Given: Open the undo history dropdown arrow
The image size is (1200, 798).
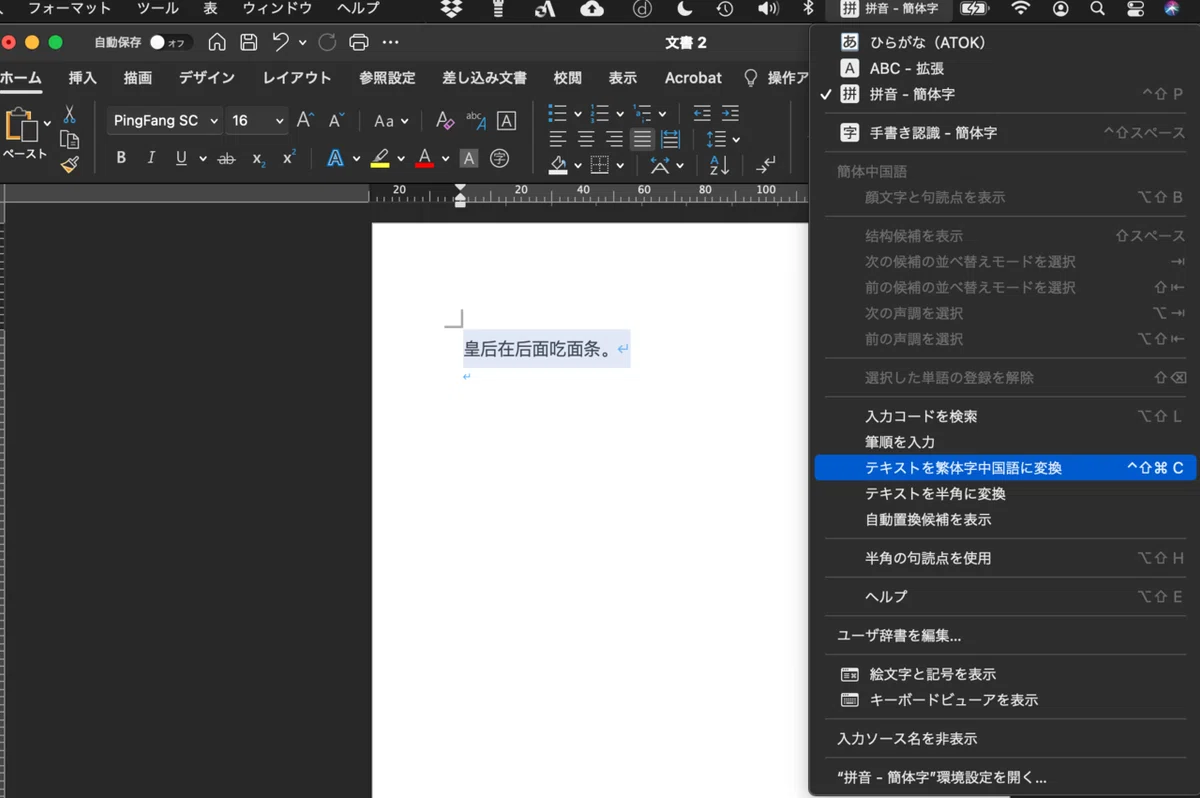Looking at the screenshot, I should [302, 42].
